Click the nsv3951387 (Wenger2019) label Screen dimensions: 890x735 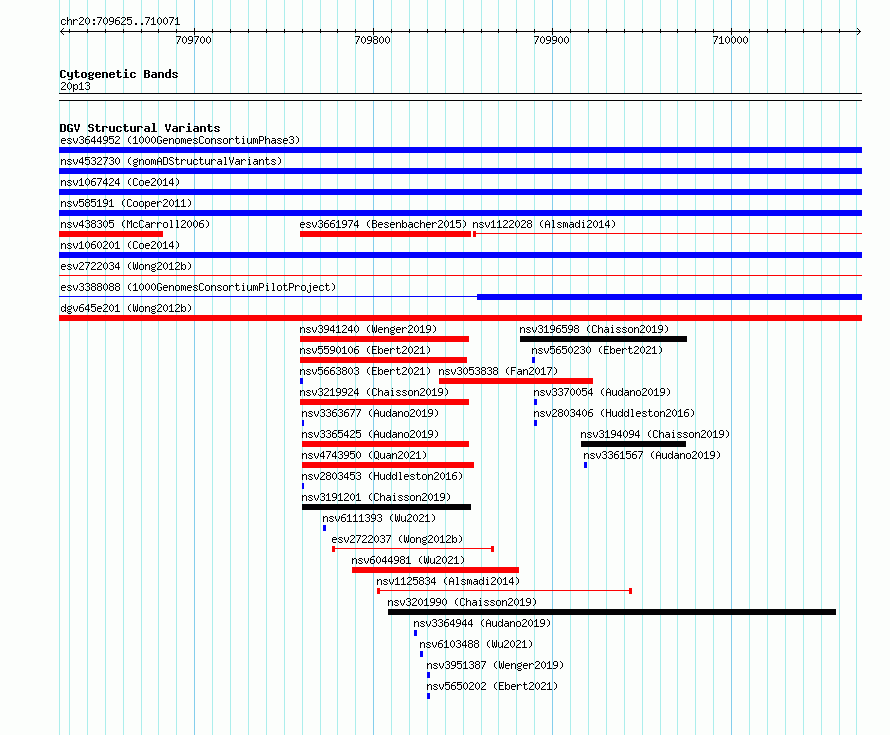point(495,665)
